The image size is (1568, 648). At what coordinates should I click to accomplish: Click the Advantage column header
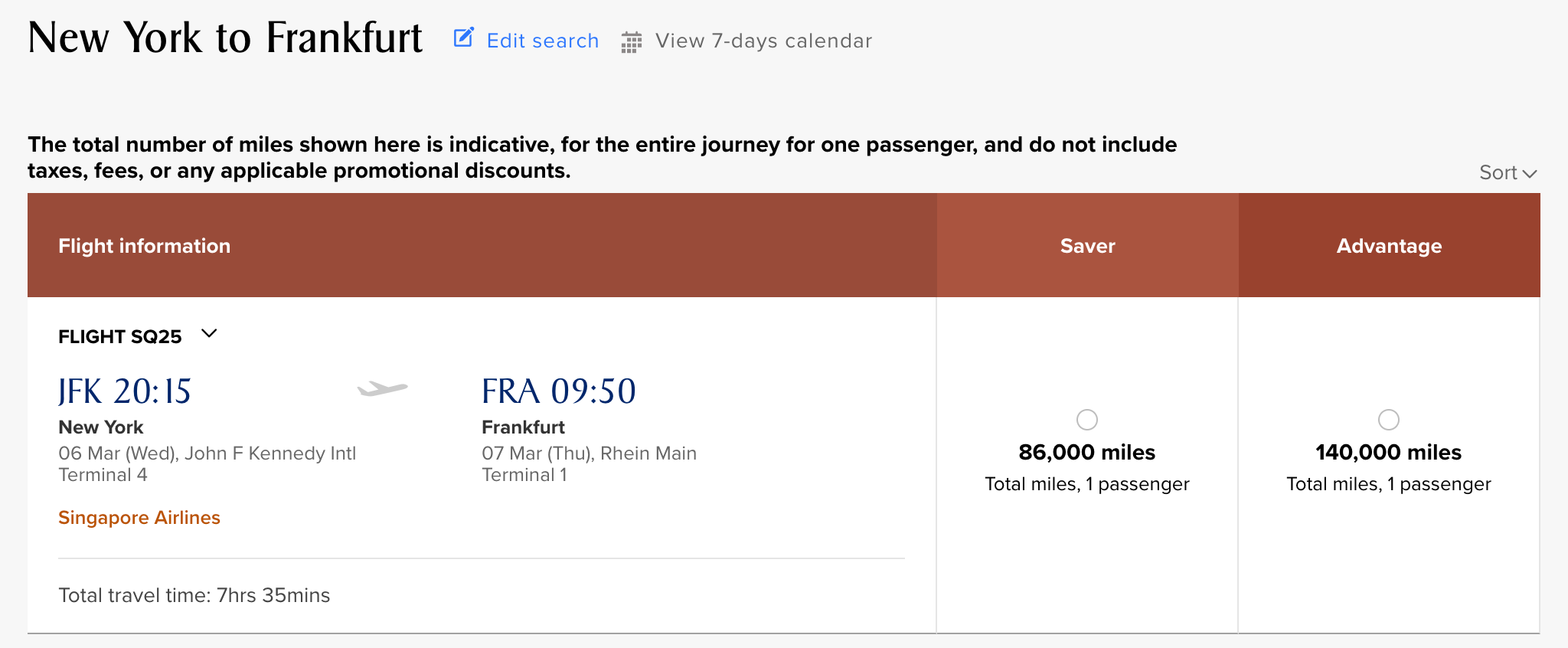(1389, 246)
